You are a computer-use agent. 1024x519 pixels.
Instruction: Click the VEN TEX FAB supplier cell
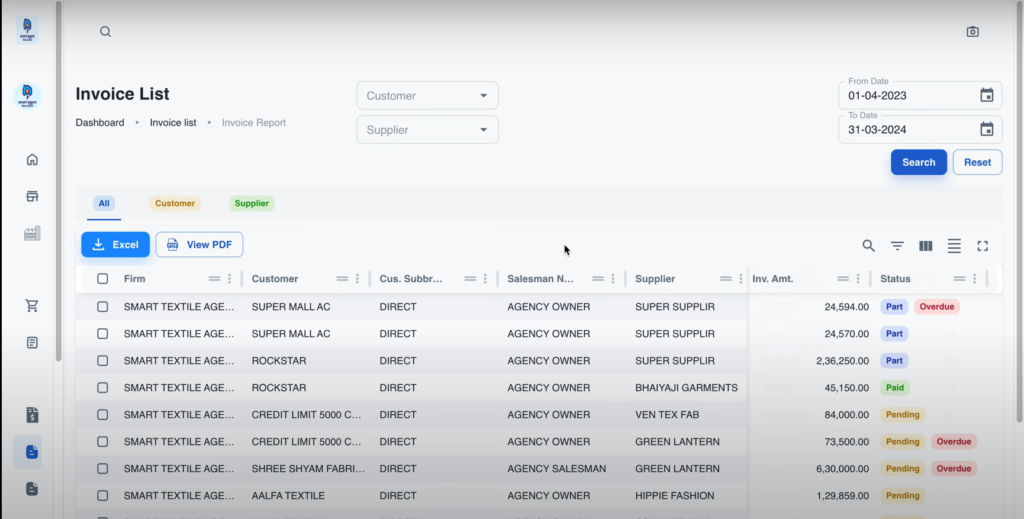point(667,415)
